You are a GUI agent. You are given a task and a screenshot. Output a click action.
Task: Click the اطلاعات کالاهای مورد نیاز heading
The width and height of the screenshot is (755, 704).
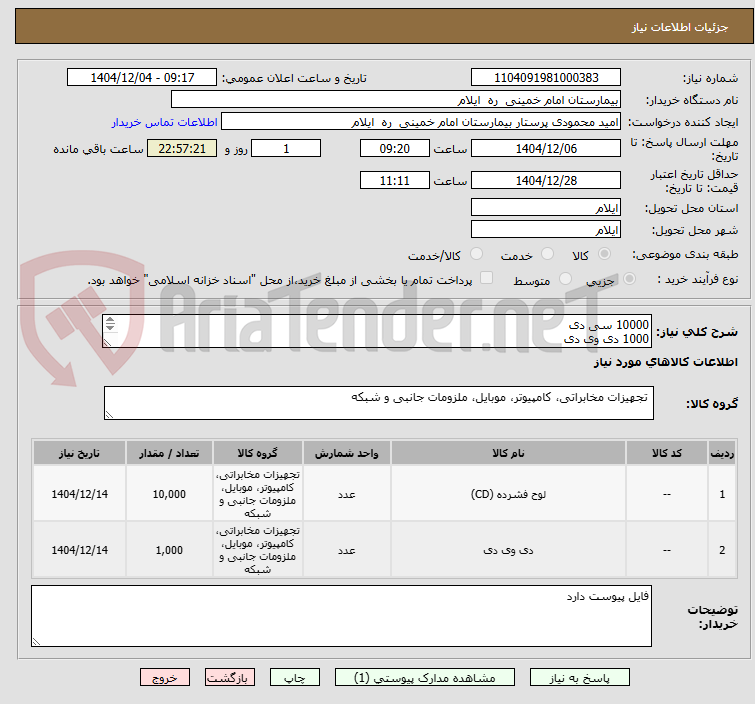coord(665,362)
